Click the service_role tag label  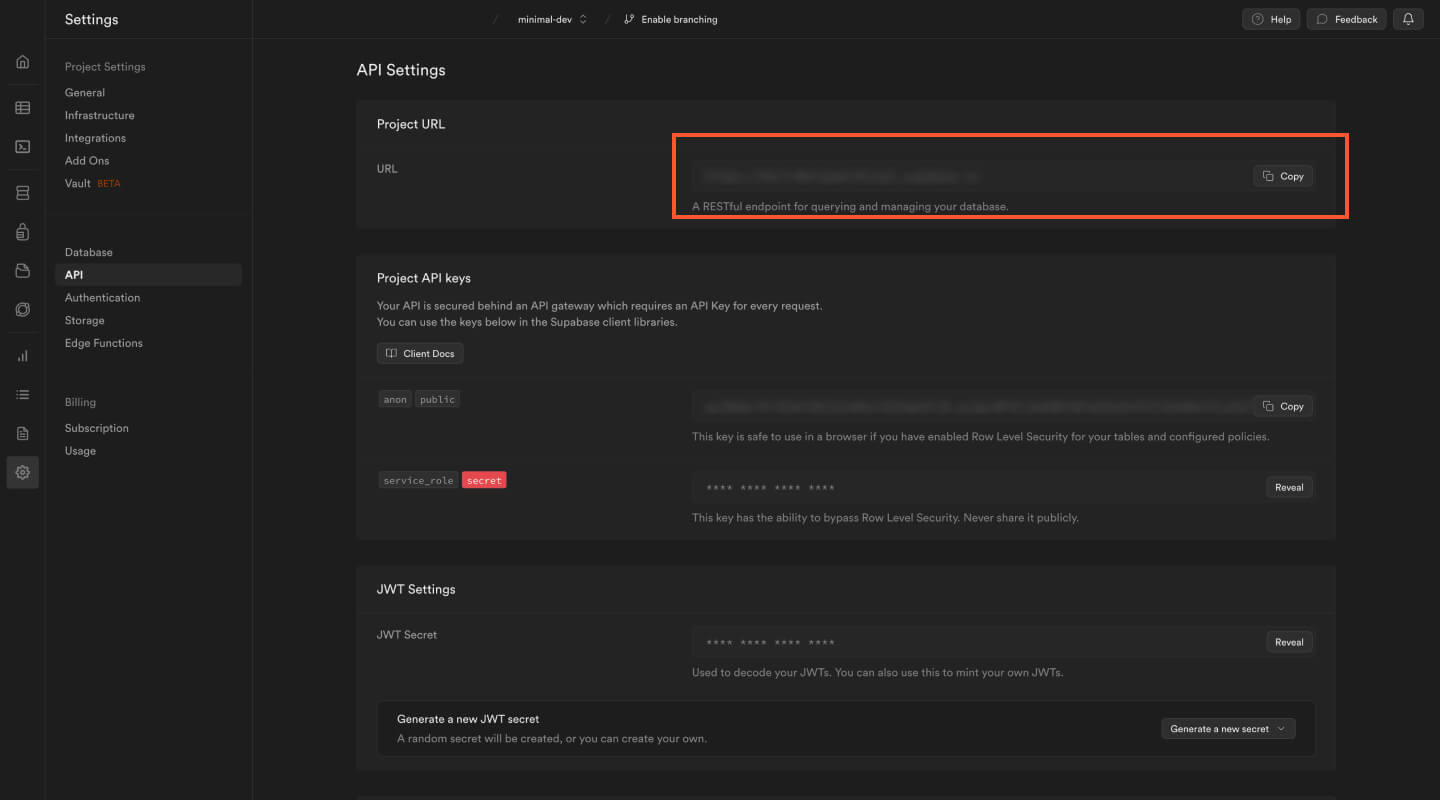coord(418,480)
